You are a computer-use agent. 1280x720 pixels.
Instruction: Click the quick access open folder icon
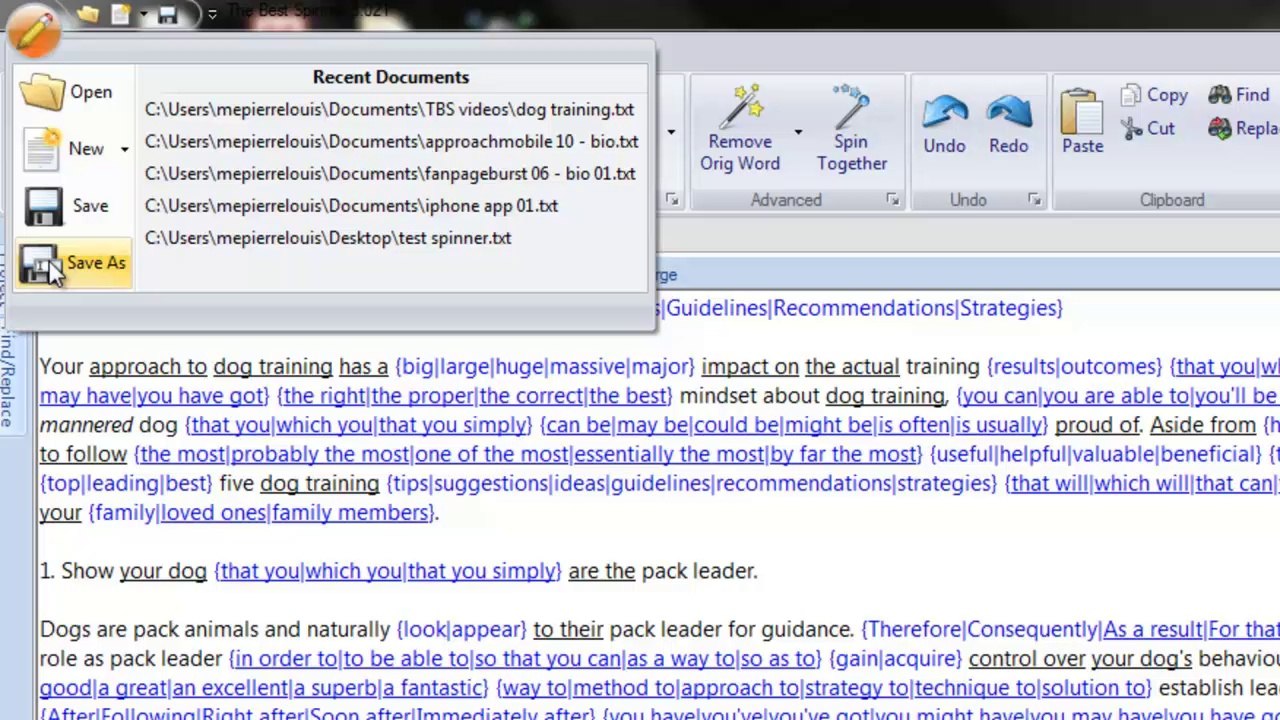tap(89, 14)
